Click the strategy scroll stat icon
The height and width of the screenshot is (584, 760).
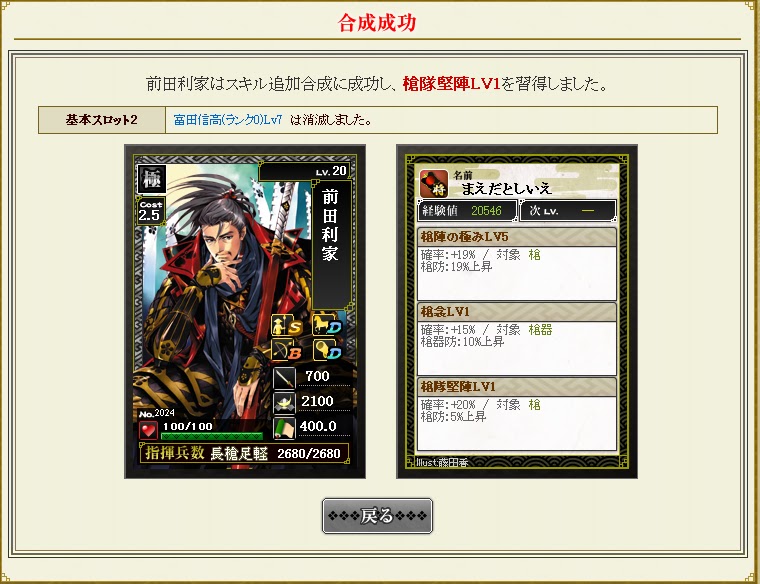tap(285, 428)
